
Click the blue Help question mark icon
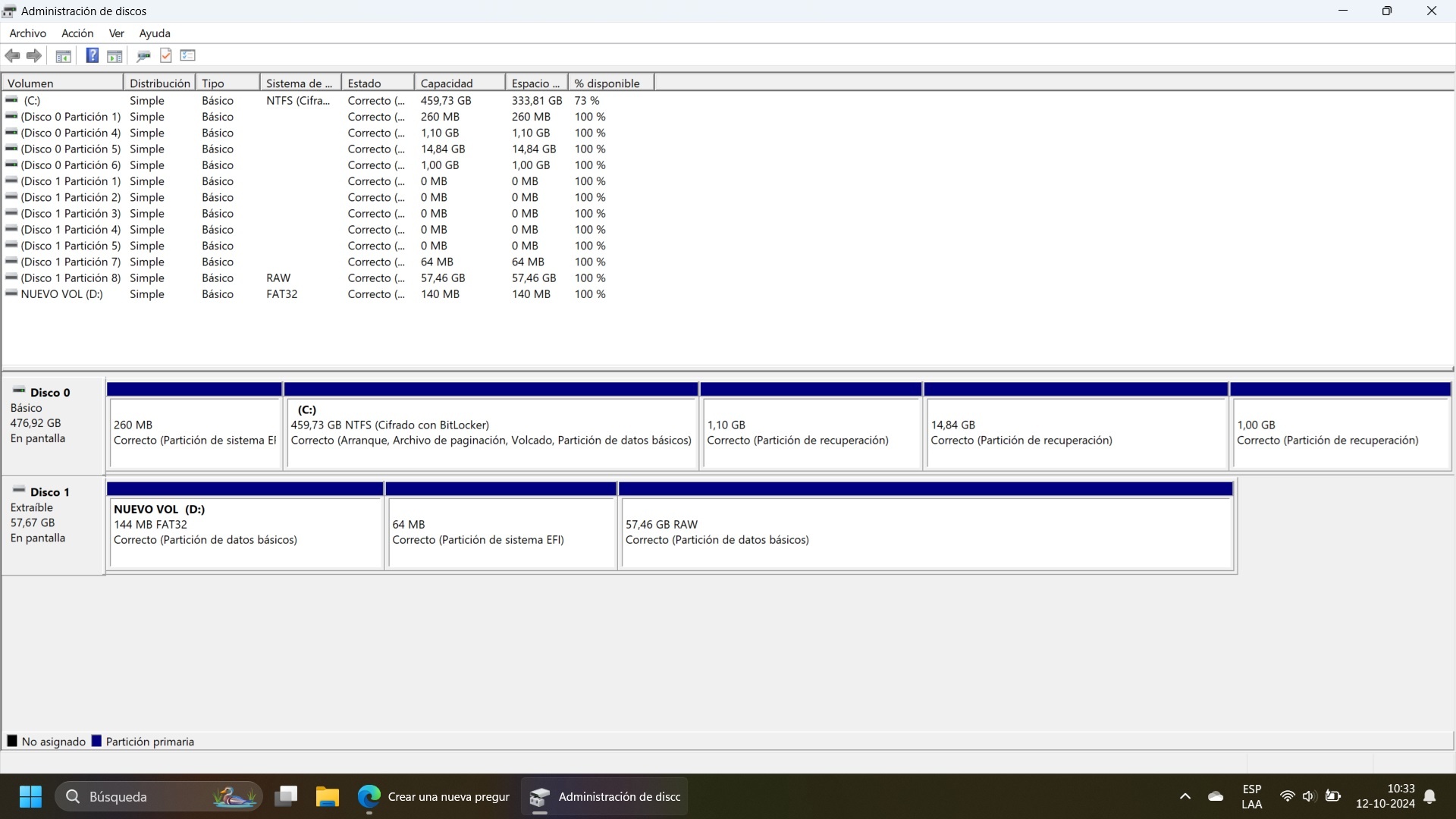tap(92, 55)
